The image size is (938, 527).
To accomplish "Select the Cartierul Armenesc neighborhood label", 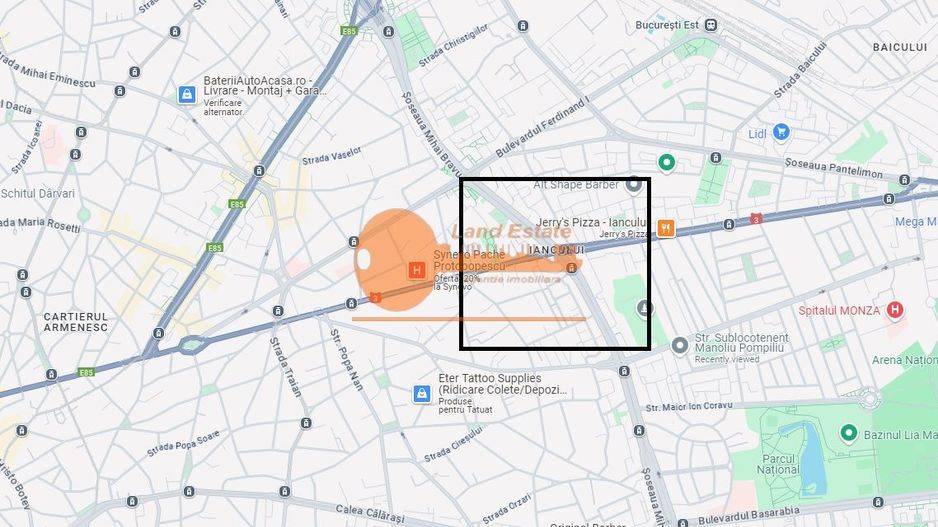I will (76, 322).
